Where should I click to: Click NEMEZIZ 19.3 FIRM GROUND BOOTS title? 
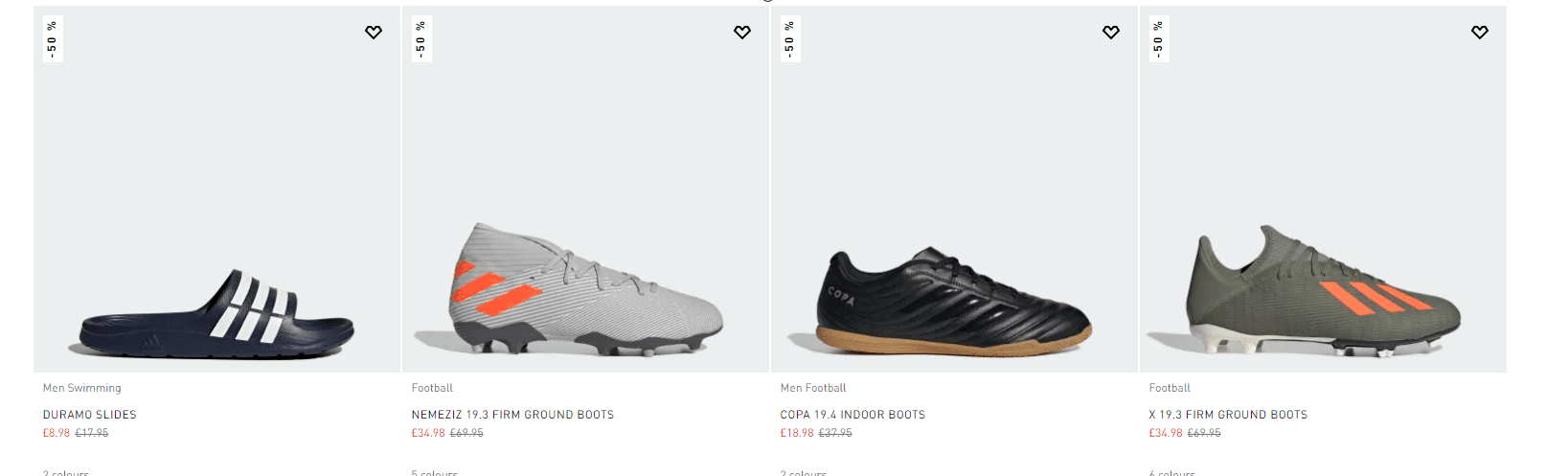(512, 415)
